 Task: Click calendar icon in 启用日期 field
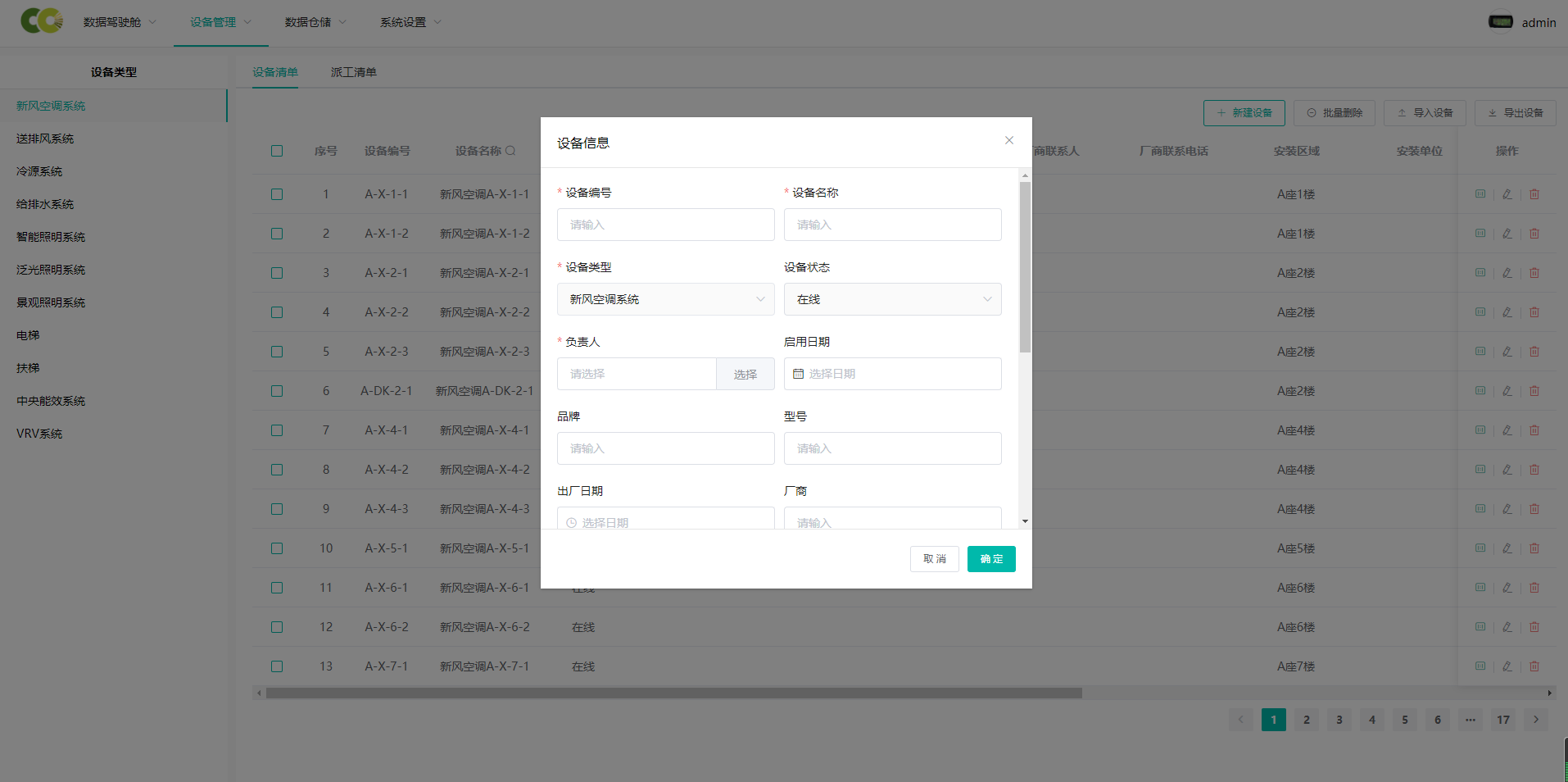798,374
